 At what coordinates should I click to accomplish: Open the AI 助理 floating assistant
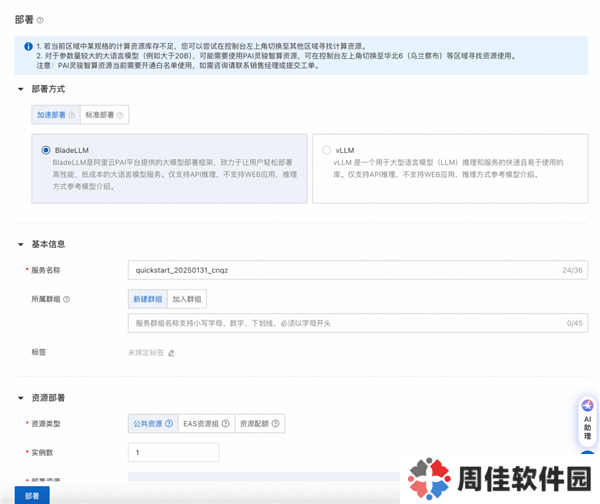click(587, 421)
